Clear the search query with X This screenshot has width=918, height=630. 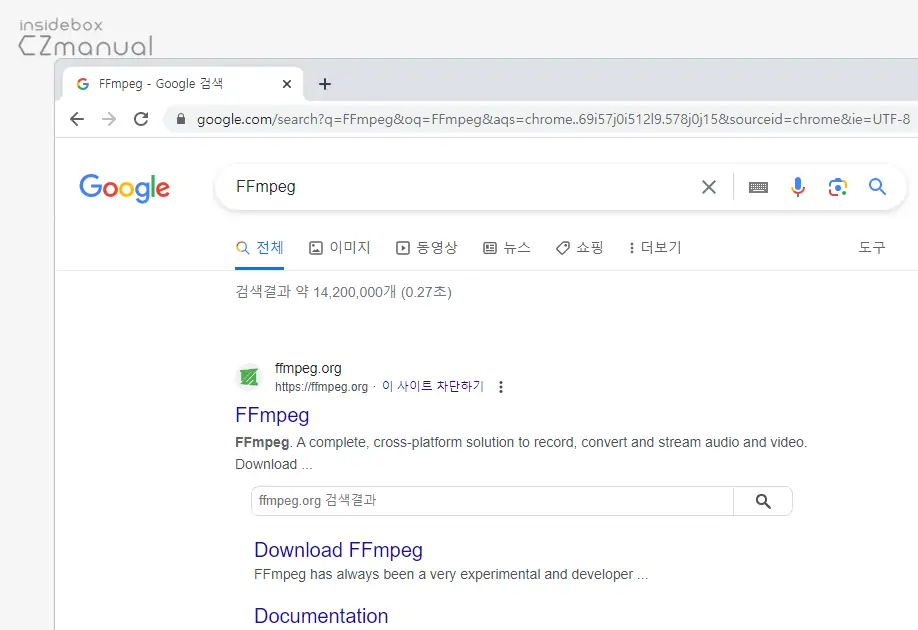tap(709, 187)
